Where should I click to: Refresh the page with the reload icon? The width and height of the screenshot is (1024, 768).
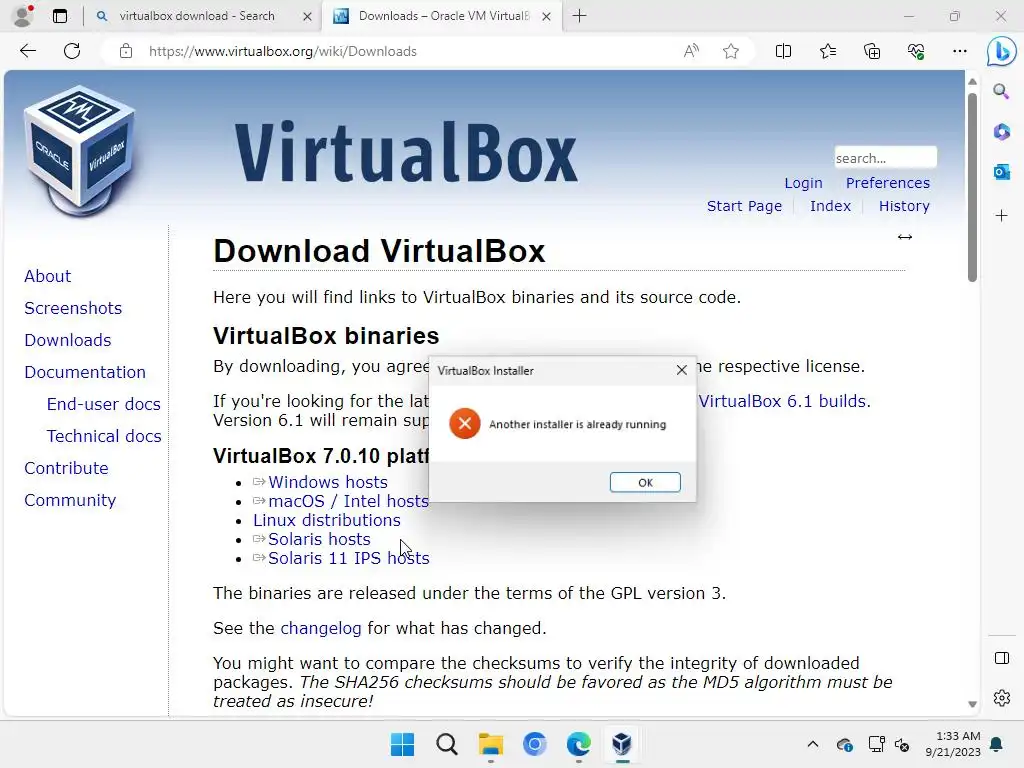coord(72,51)
